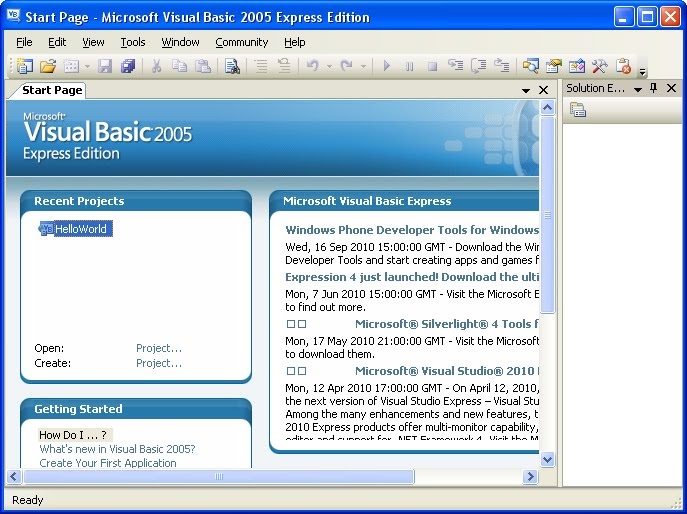The image size is (687, 514).
Task: Open the File menu
Action: pos(24,43)
